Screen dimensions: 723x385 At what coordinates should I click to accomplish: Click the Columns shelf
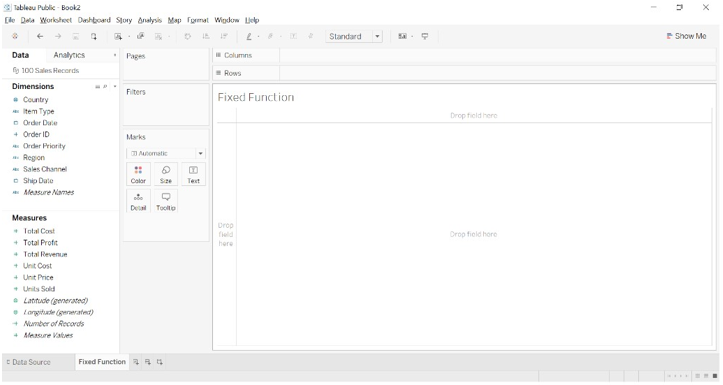(x=464, y=55)
